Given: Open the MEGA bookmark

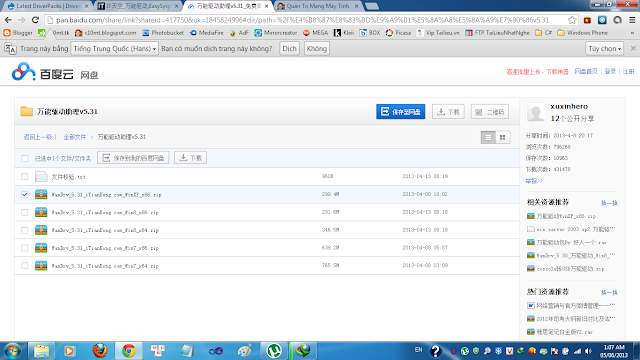Looking at the screenshot, I should click(316, 33).
